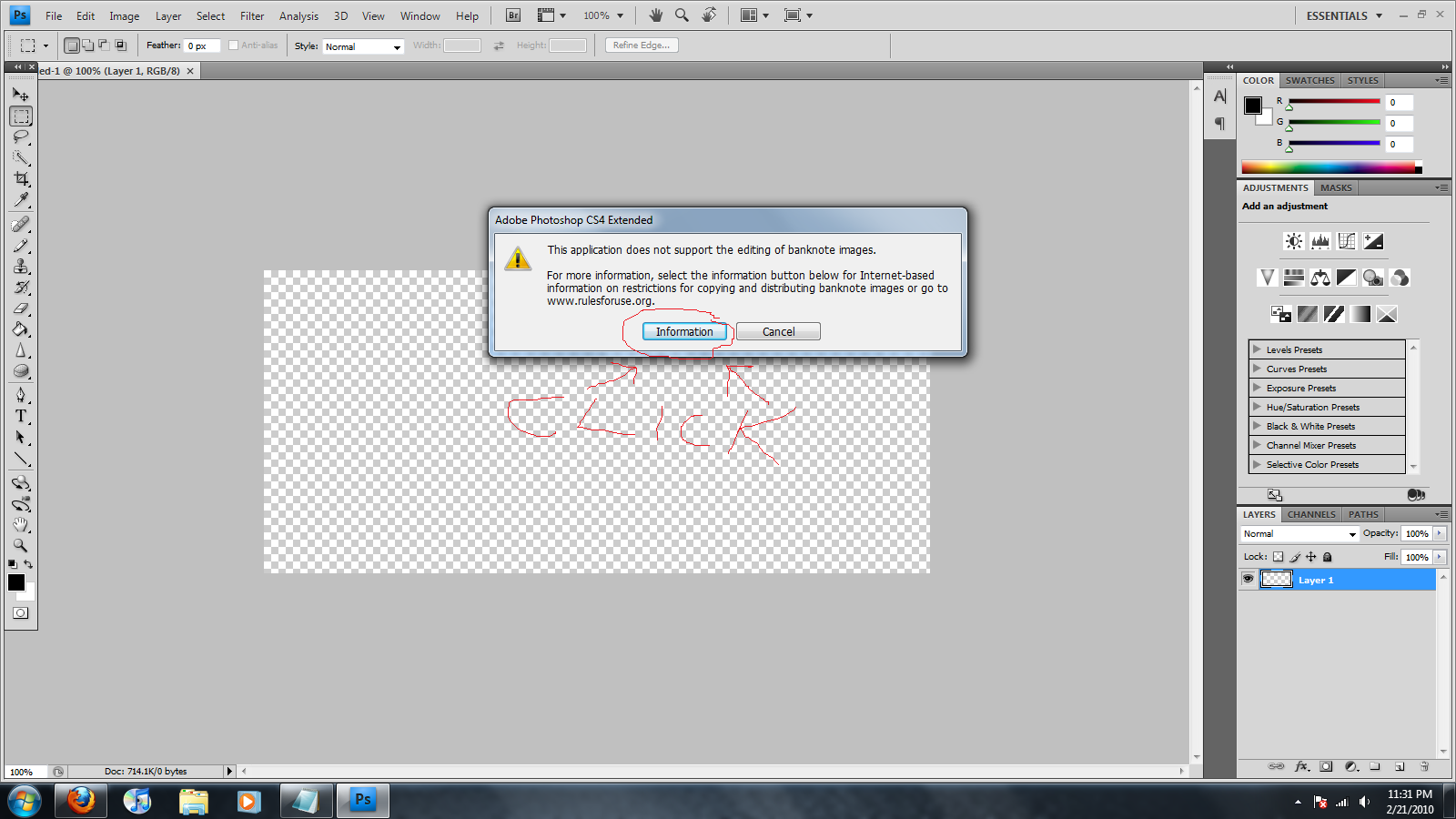Switch to the Channels tab

click(1311, 514)
